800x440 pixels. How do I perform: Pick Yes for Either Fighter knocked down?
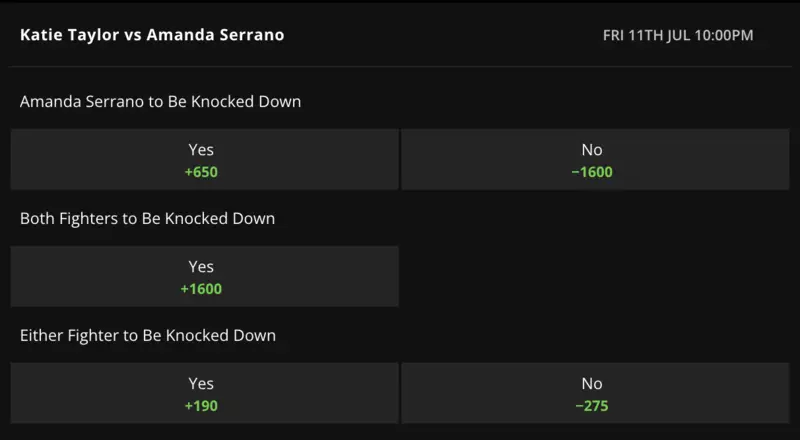(x=204, y=393)
